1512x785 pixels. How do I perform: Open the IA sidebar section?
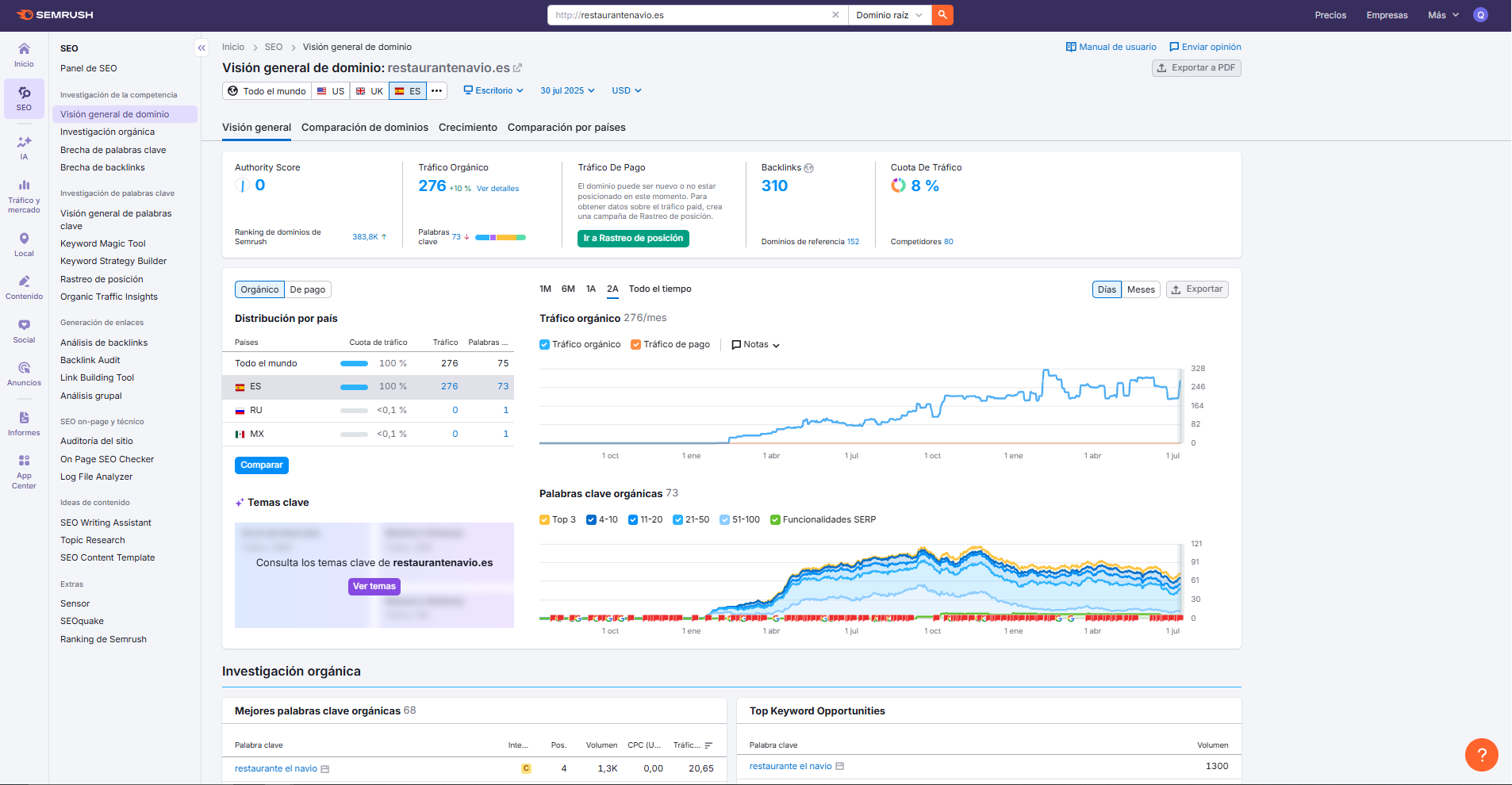(x=24, y=147)
